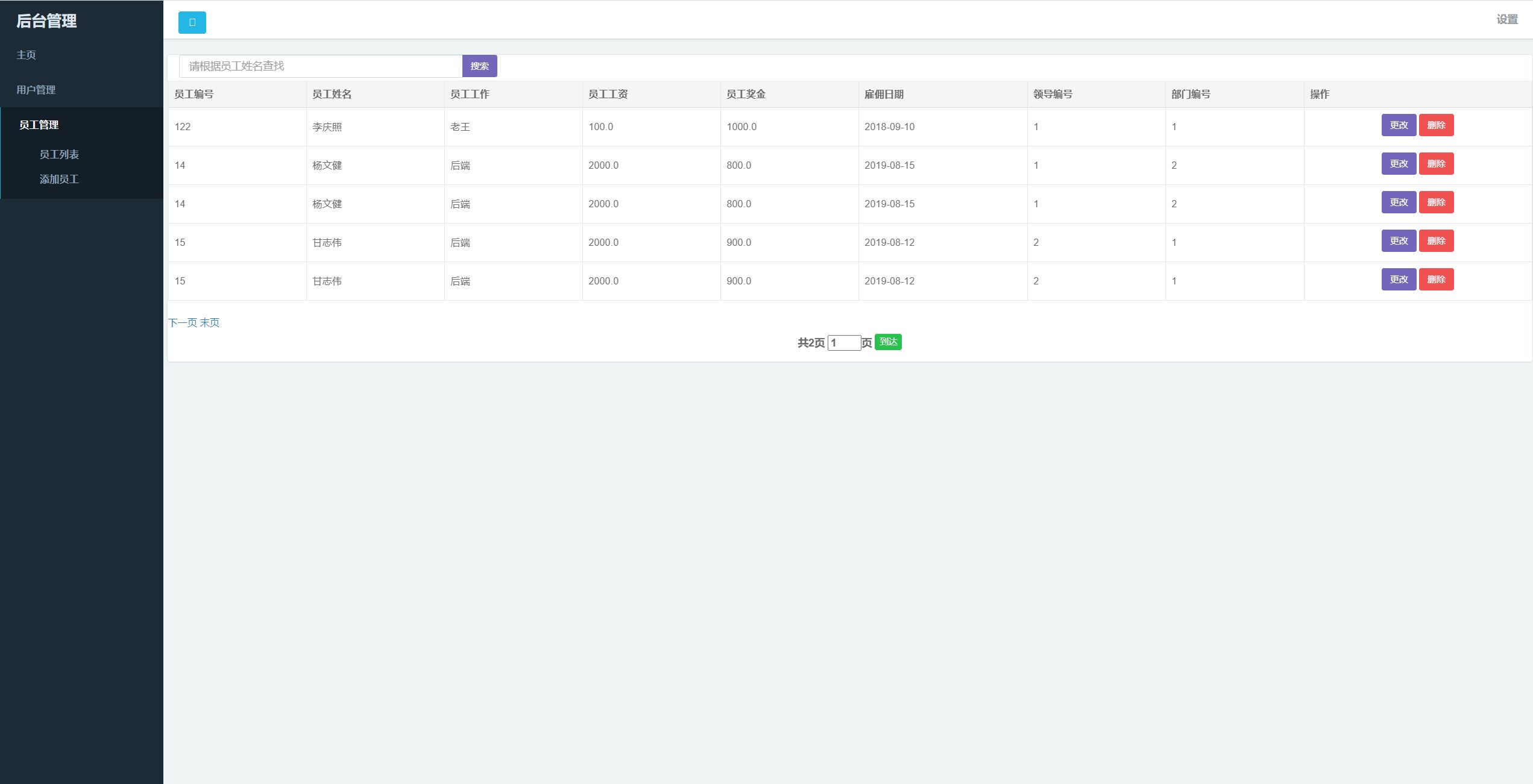
Task: Click 更改 on first 甘志伟 row
Action: [x=1398, y=241]
